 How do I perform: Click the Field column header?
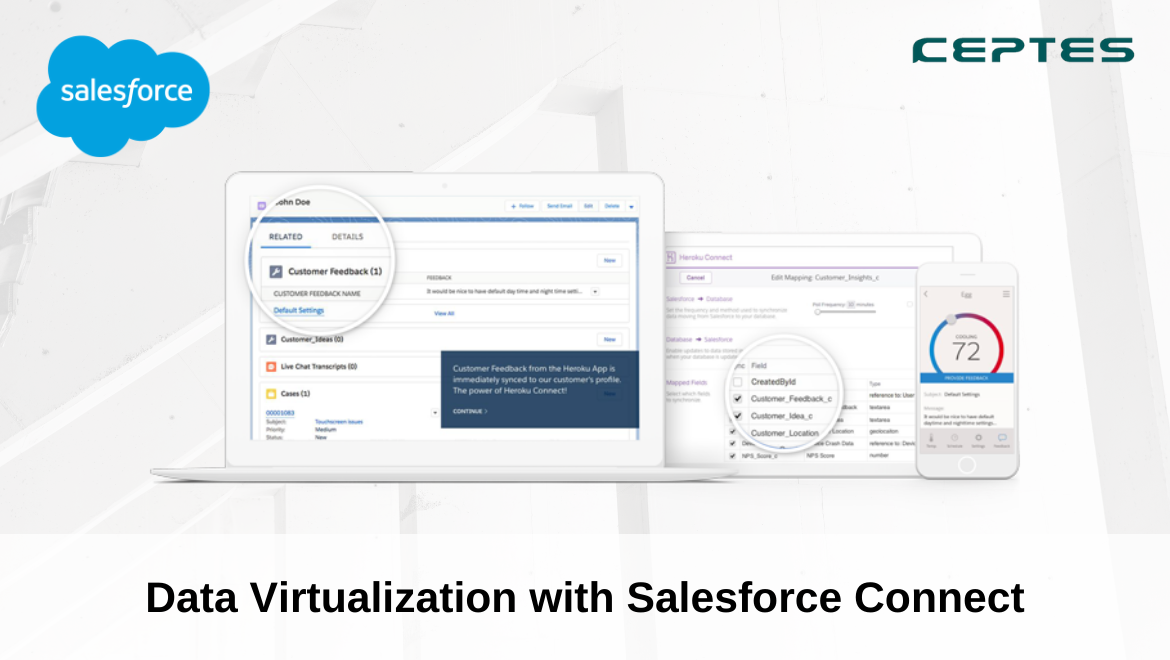[759, 365]
